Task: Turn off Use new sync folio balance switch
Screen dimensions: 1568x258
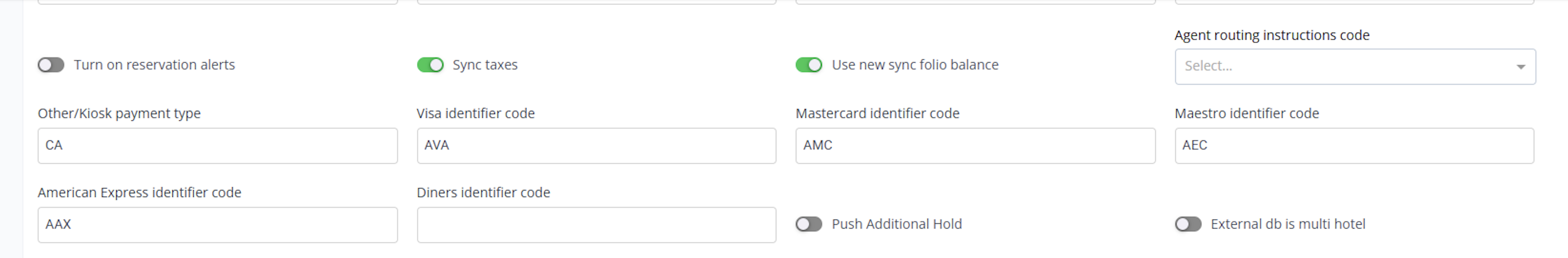Action: [809, 65]
